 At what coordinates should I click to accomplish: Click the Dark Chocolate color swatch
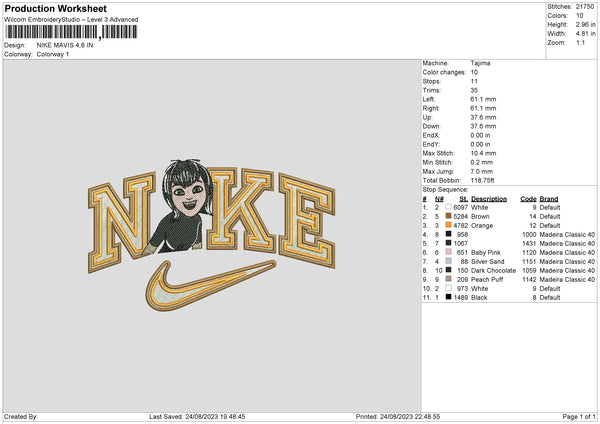(x=448, y=270)
